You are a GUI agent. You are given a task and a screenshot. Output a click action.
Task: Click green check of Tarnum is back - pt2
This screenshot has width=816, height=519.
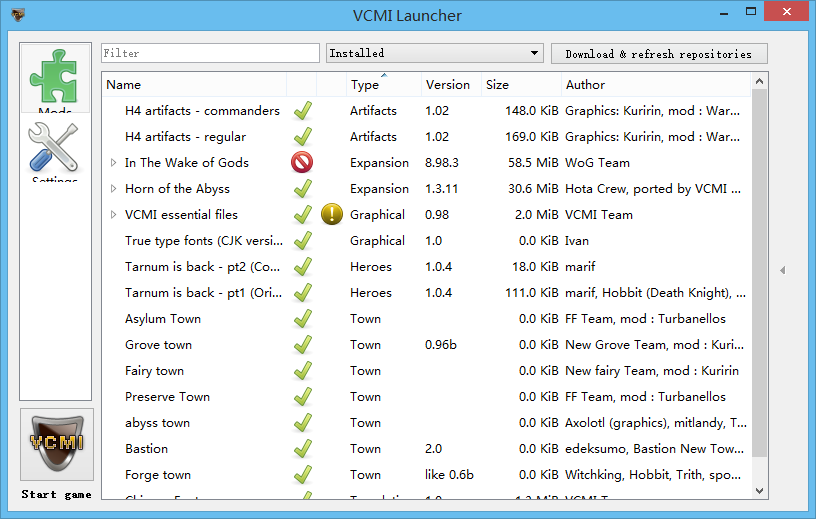point(302,267)
